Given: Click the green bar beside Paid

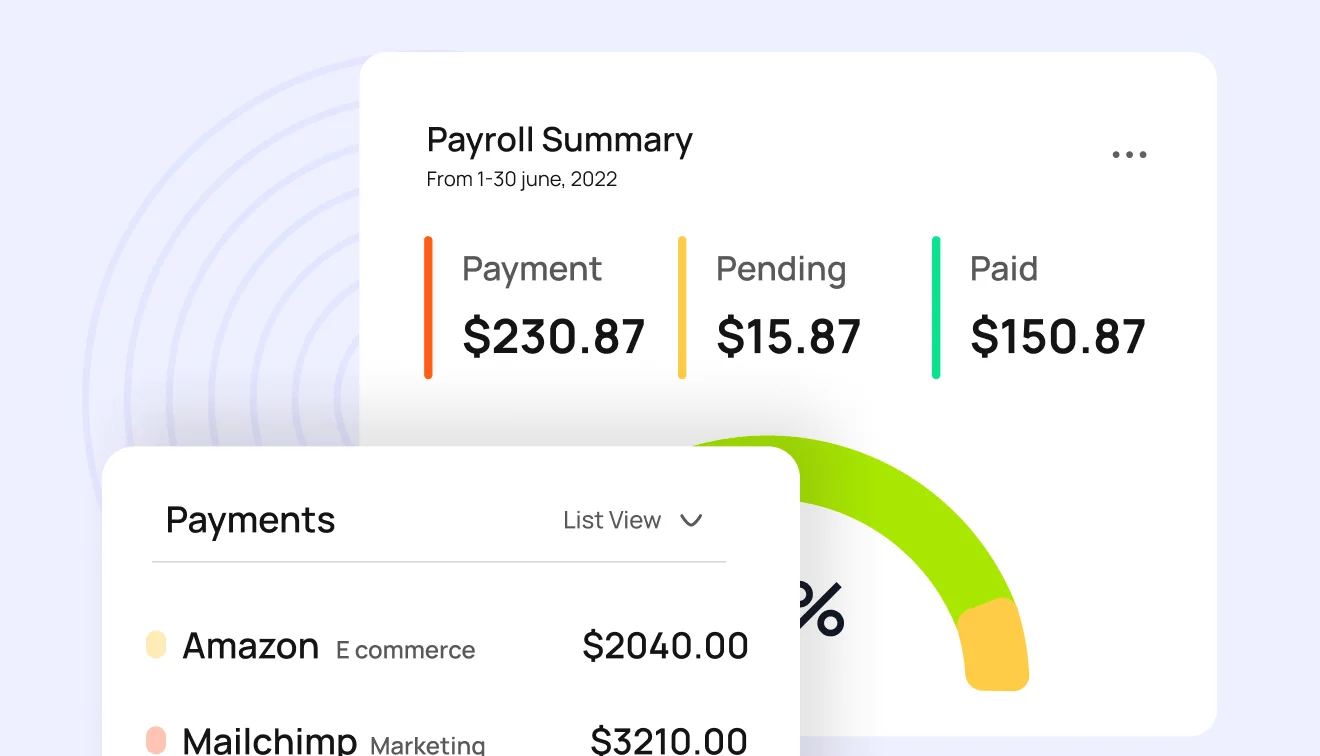Looking at the screenshot, I should pos(936,308).
